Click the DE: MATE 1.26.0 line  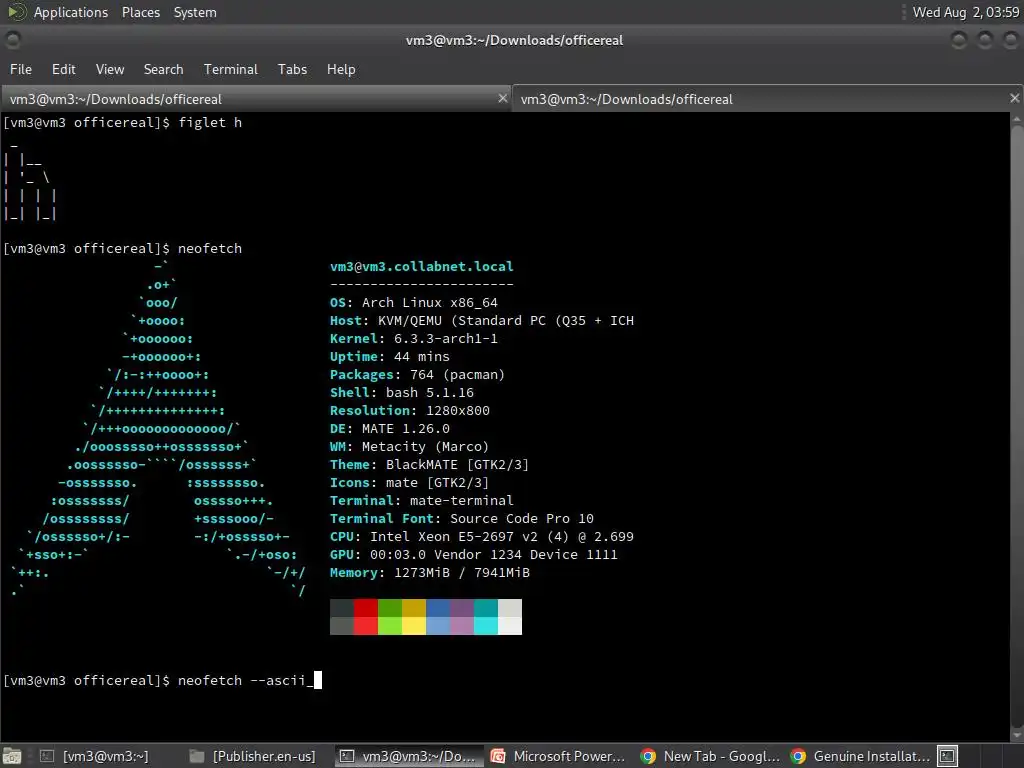(389, 428)
